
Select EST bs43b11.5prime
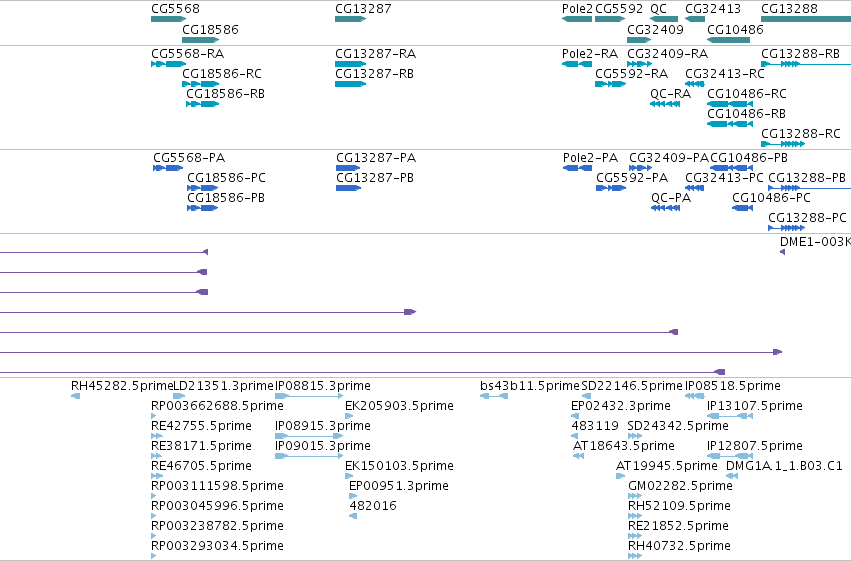tap(494, 396)
